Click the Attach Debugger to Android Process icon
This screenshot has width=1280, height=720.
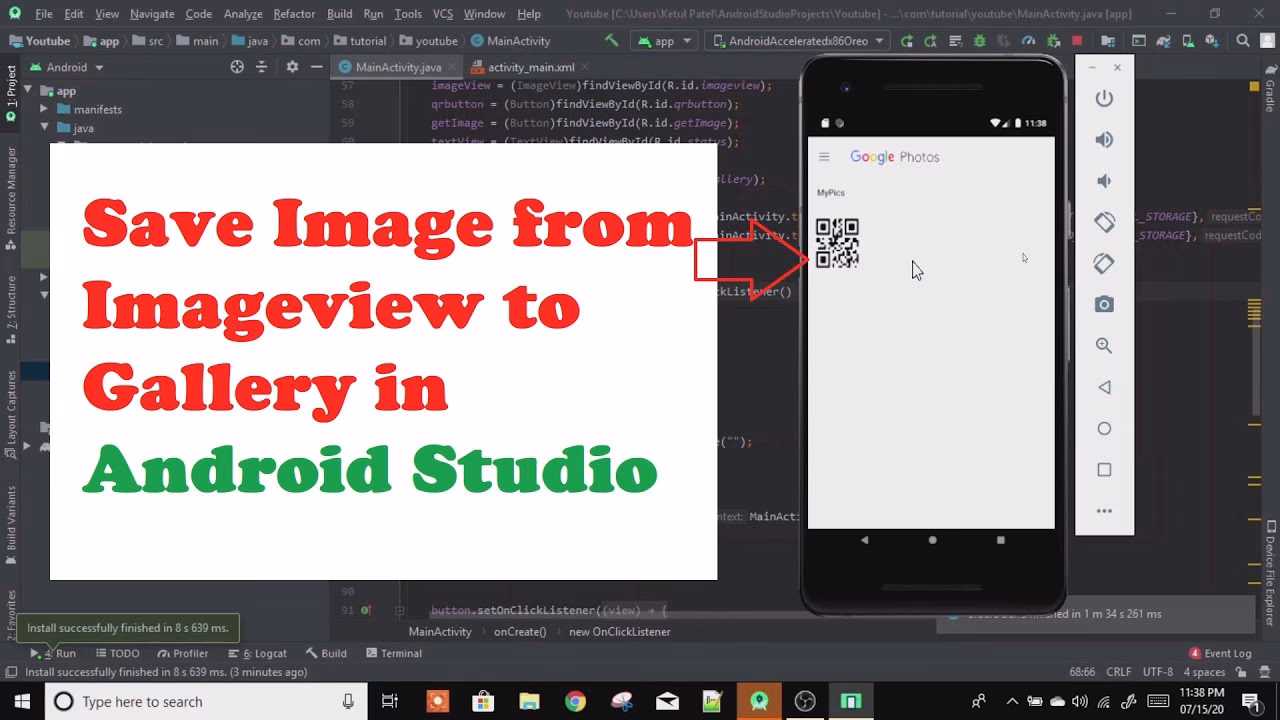(x=1053, y=41)
